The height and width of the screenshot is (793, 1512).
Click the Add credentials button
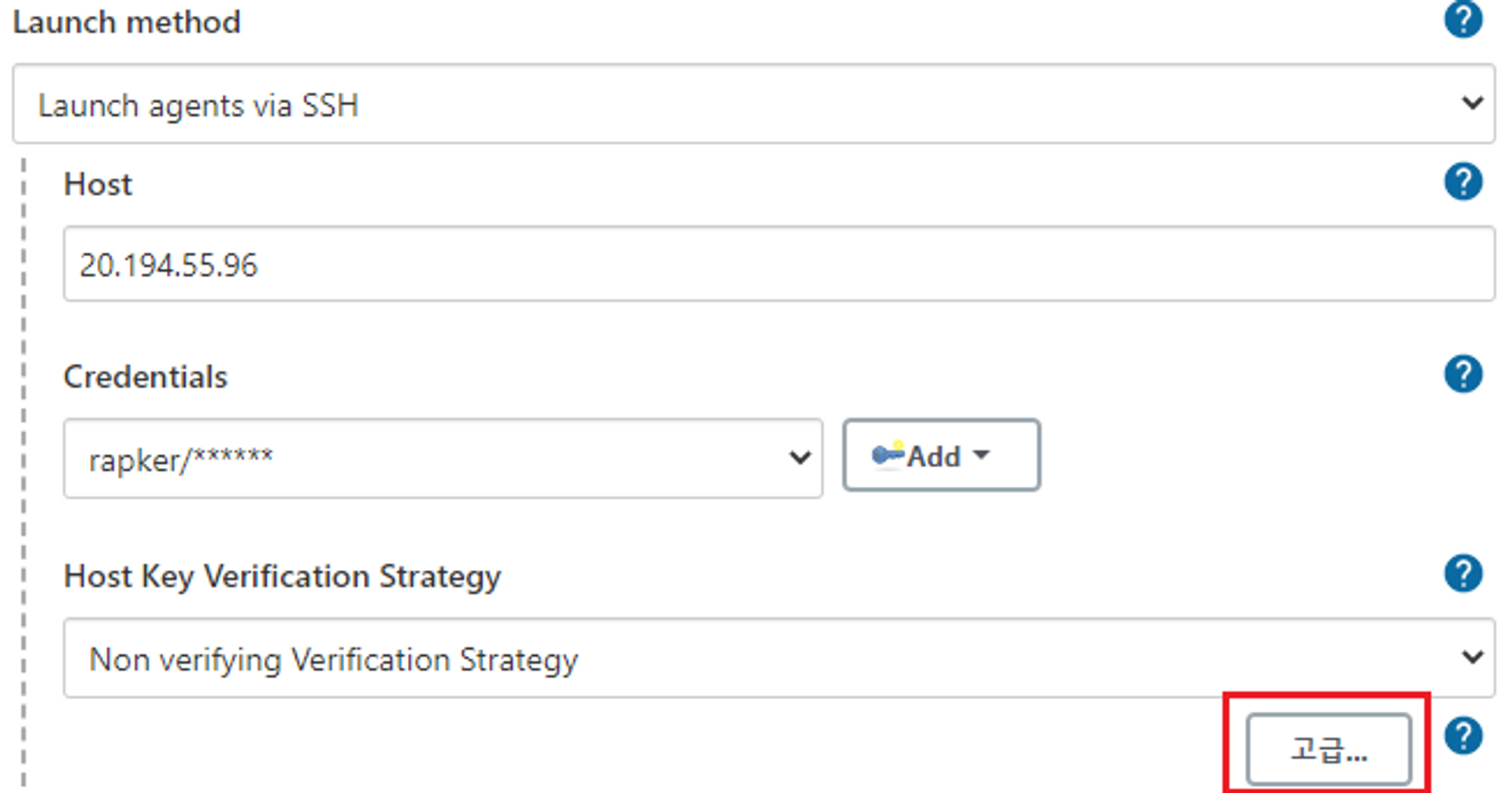941,455
